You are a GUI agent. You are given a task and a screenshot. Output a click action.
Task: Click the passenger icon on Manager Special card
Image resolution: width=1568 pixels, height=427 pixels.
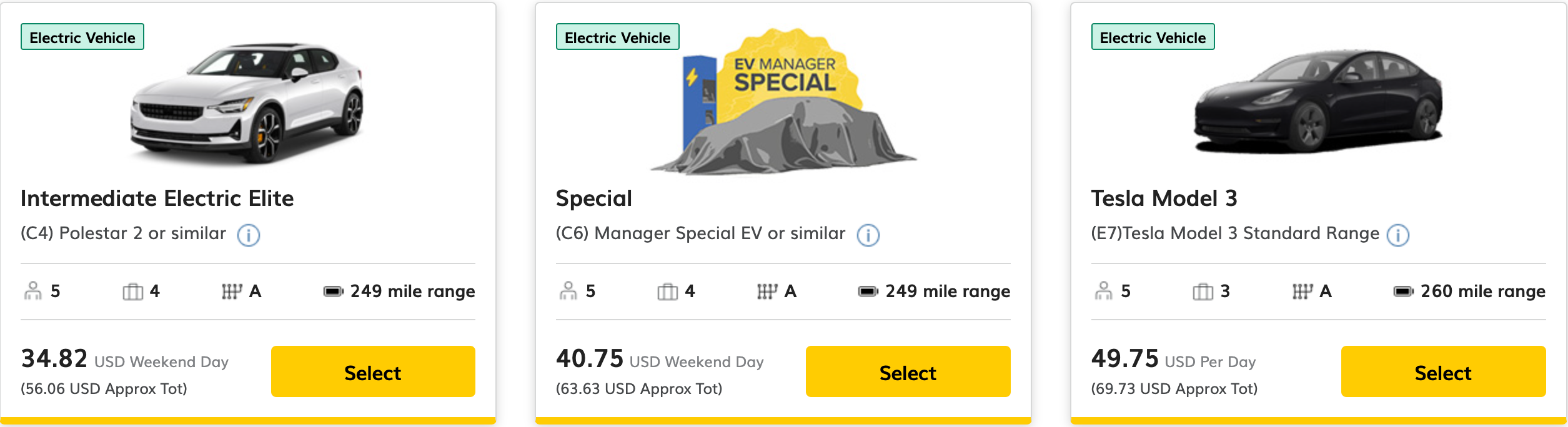[568, 290]
